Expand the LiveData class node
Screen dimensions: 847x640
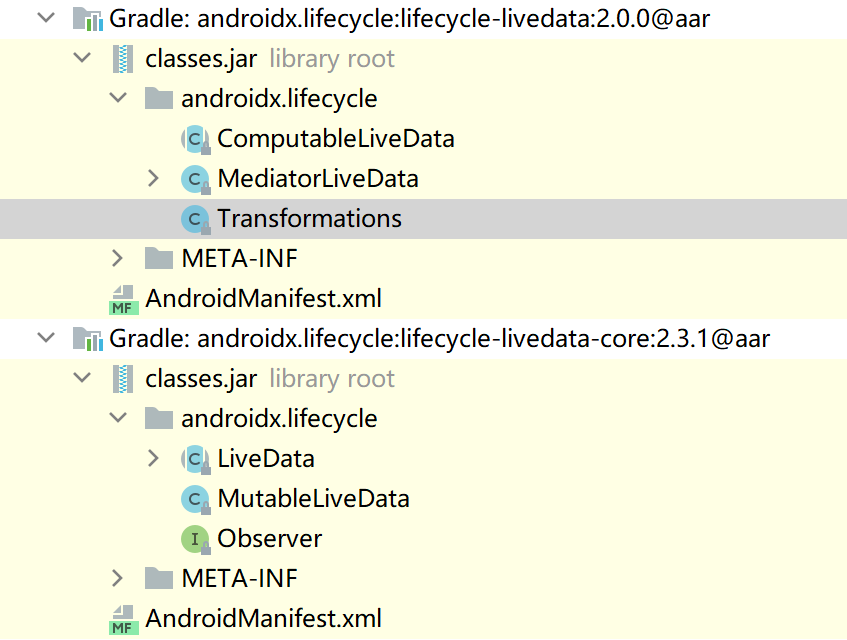point(153,458)
